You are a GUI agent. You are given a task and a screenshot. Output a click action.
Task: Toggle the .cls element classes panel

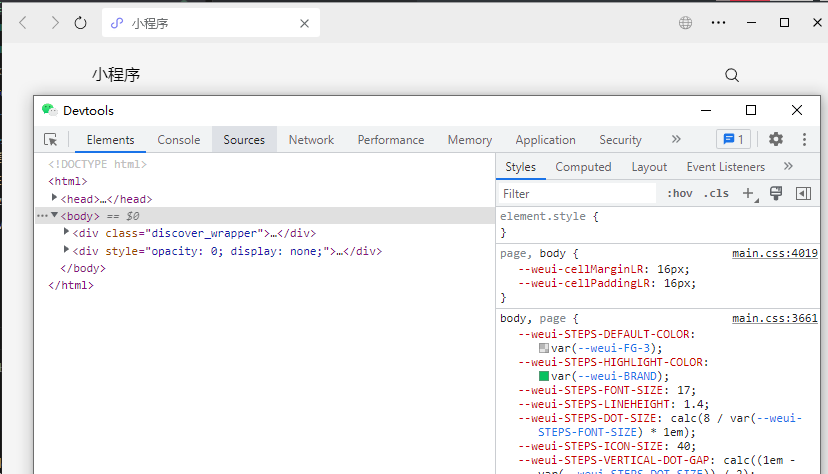716,193
